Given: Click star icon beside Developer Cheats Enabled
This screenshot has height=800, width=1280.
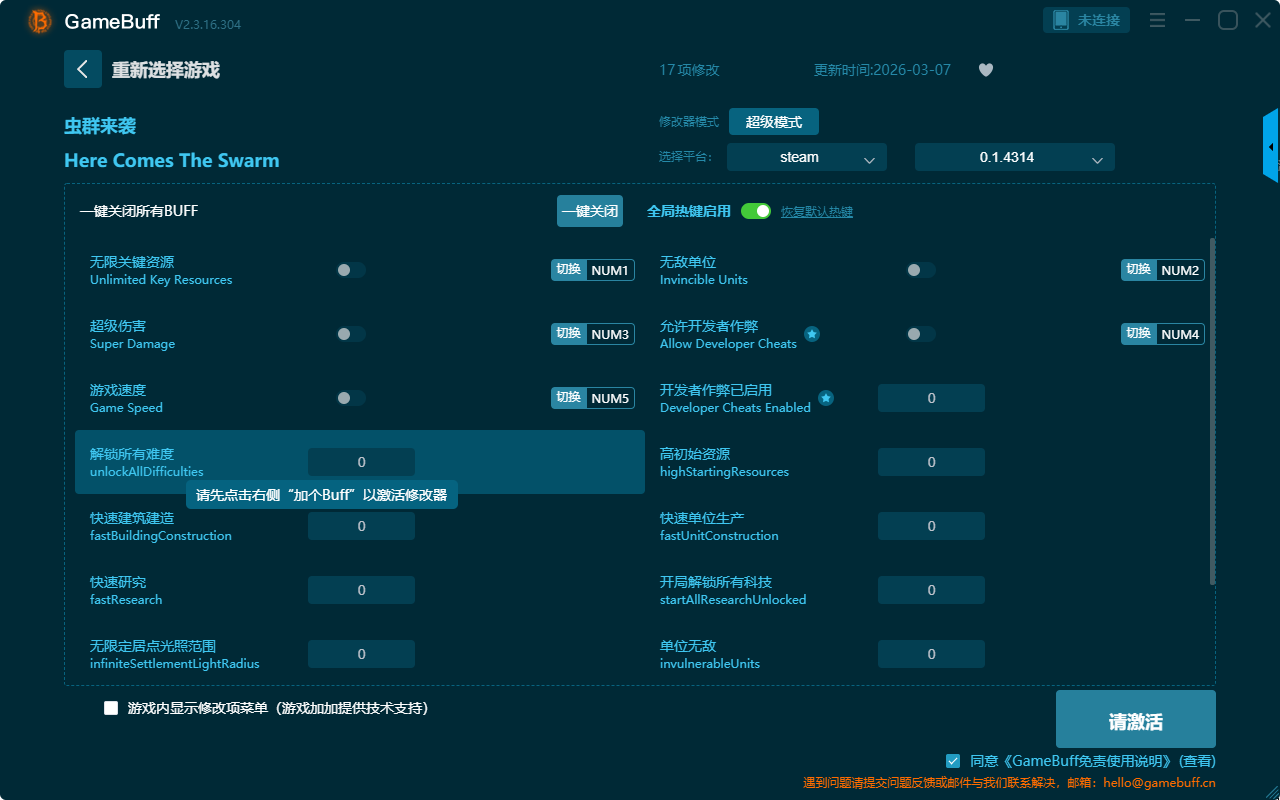Looking at the screenshot, I should click(x=826, y=398).
